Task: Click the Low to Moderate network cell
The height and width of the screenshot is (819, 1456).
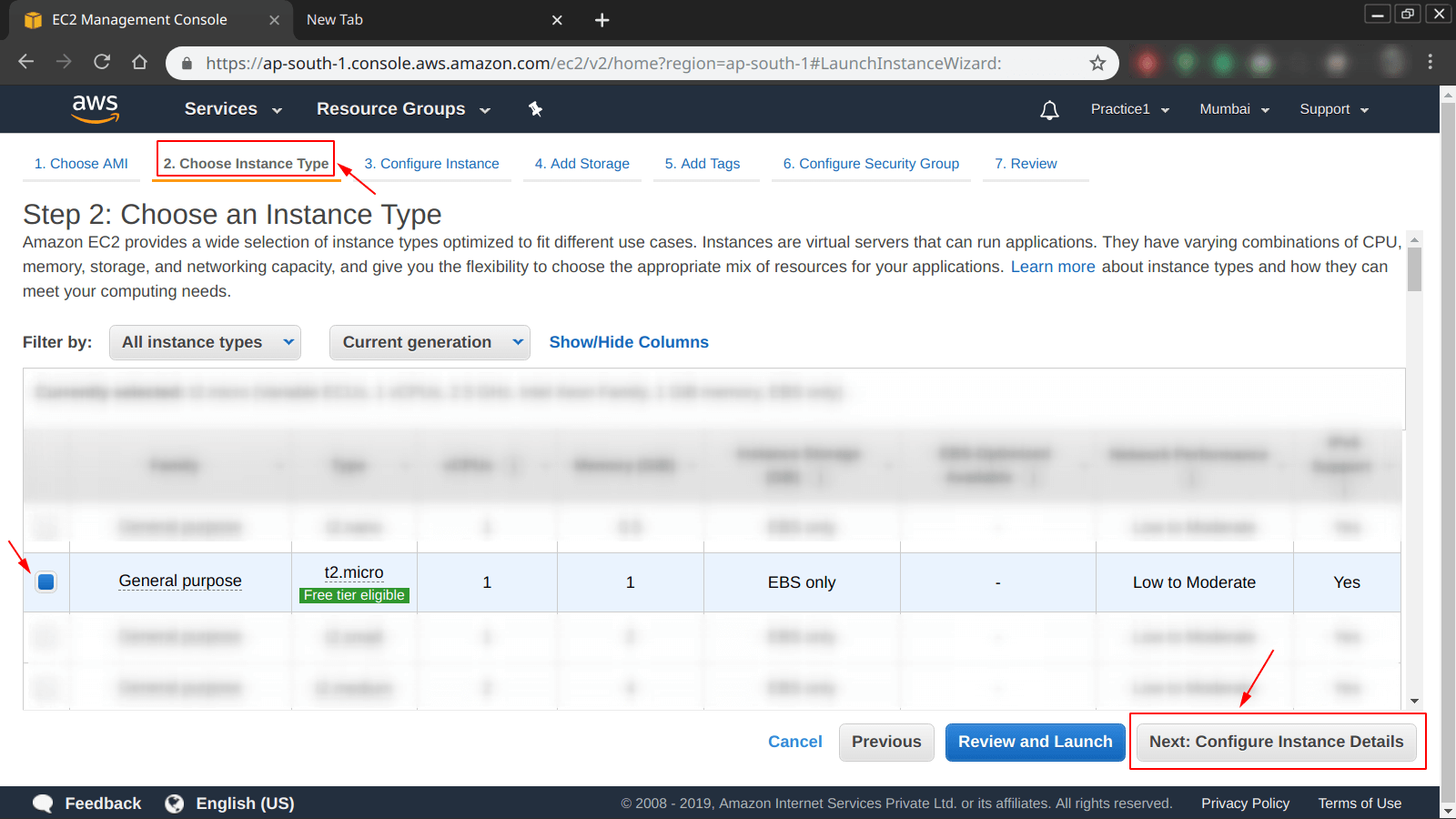Action: (1194, 582)
